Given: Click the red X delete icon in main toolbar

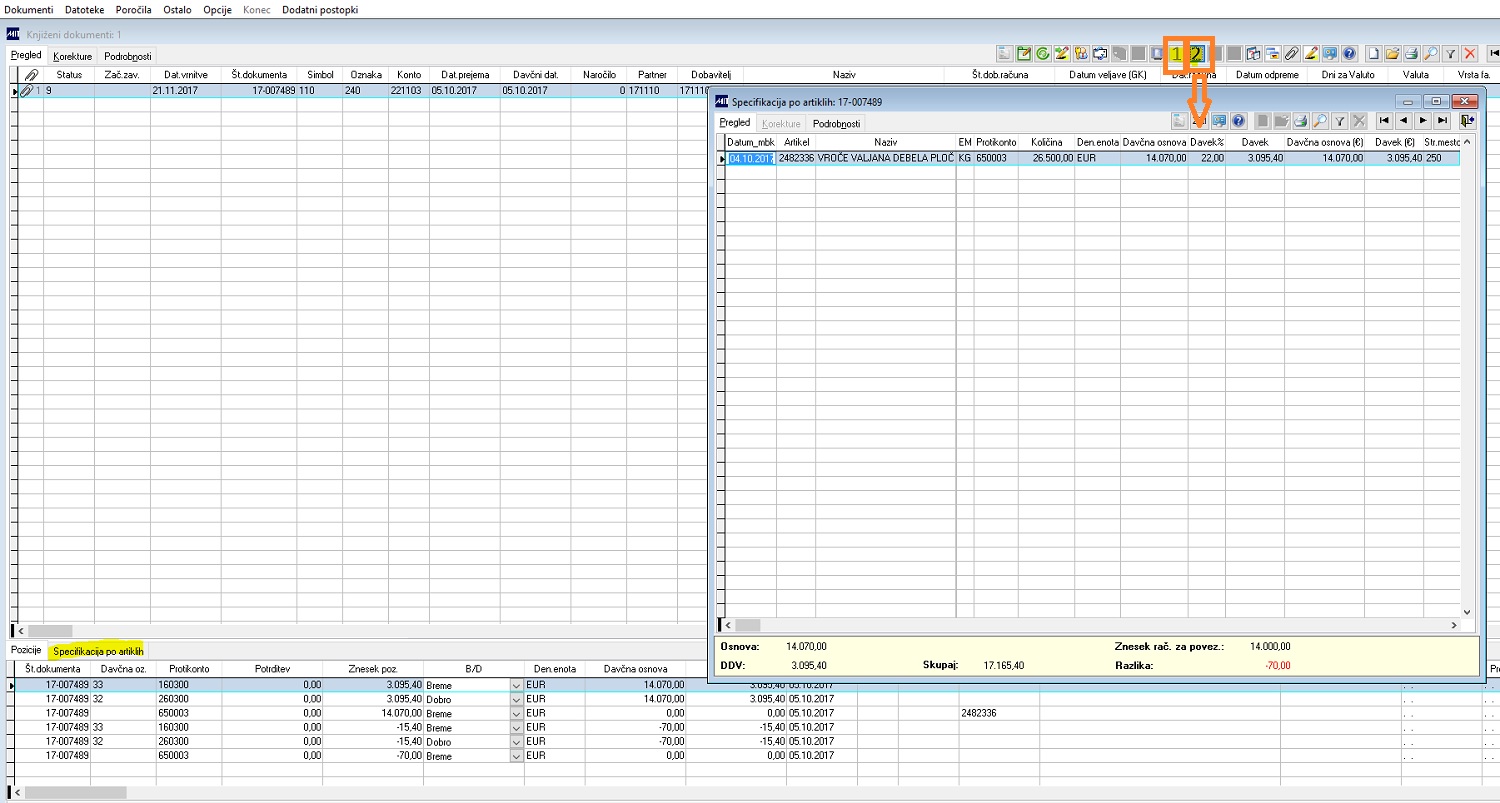Looking at the screenshot, I should [1470, 54].
